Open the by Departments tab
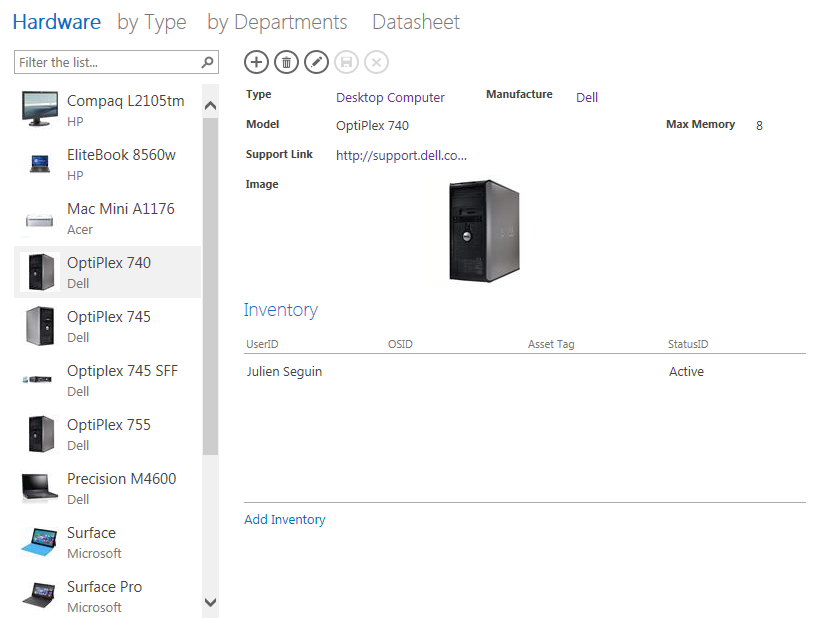 point(277,23)
